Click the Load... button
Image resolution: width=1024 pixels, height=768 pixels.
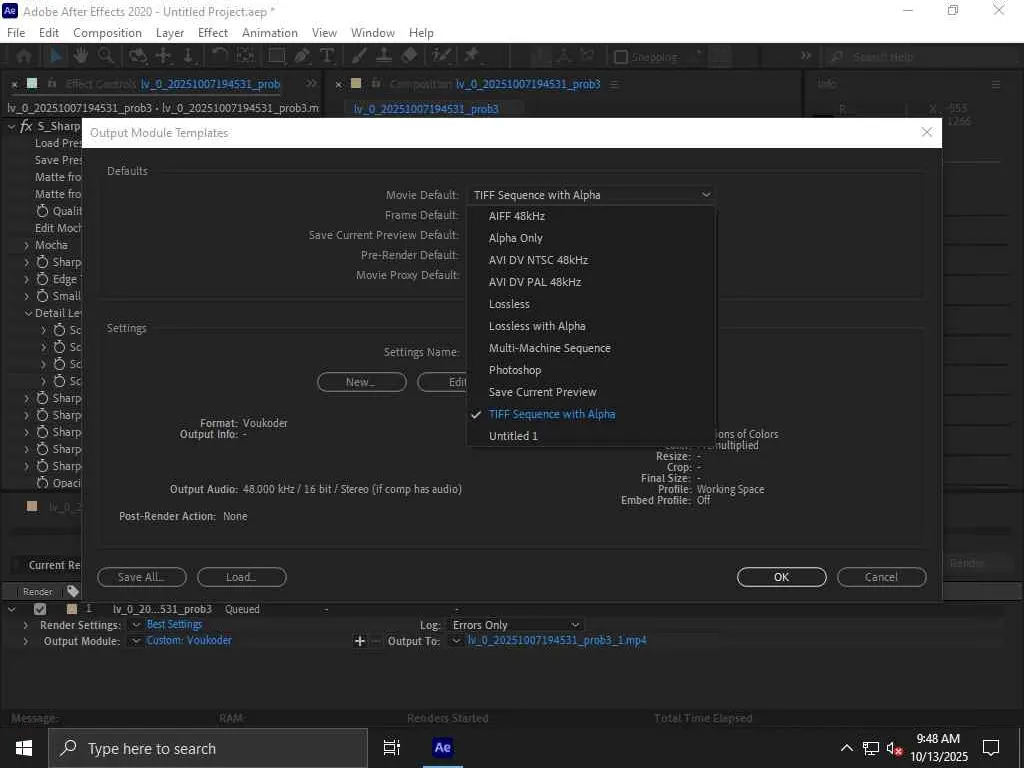pyautogui.click(x=242, y=577)
